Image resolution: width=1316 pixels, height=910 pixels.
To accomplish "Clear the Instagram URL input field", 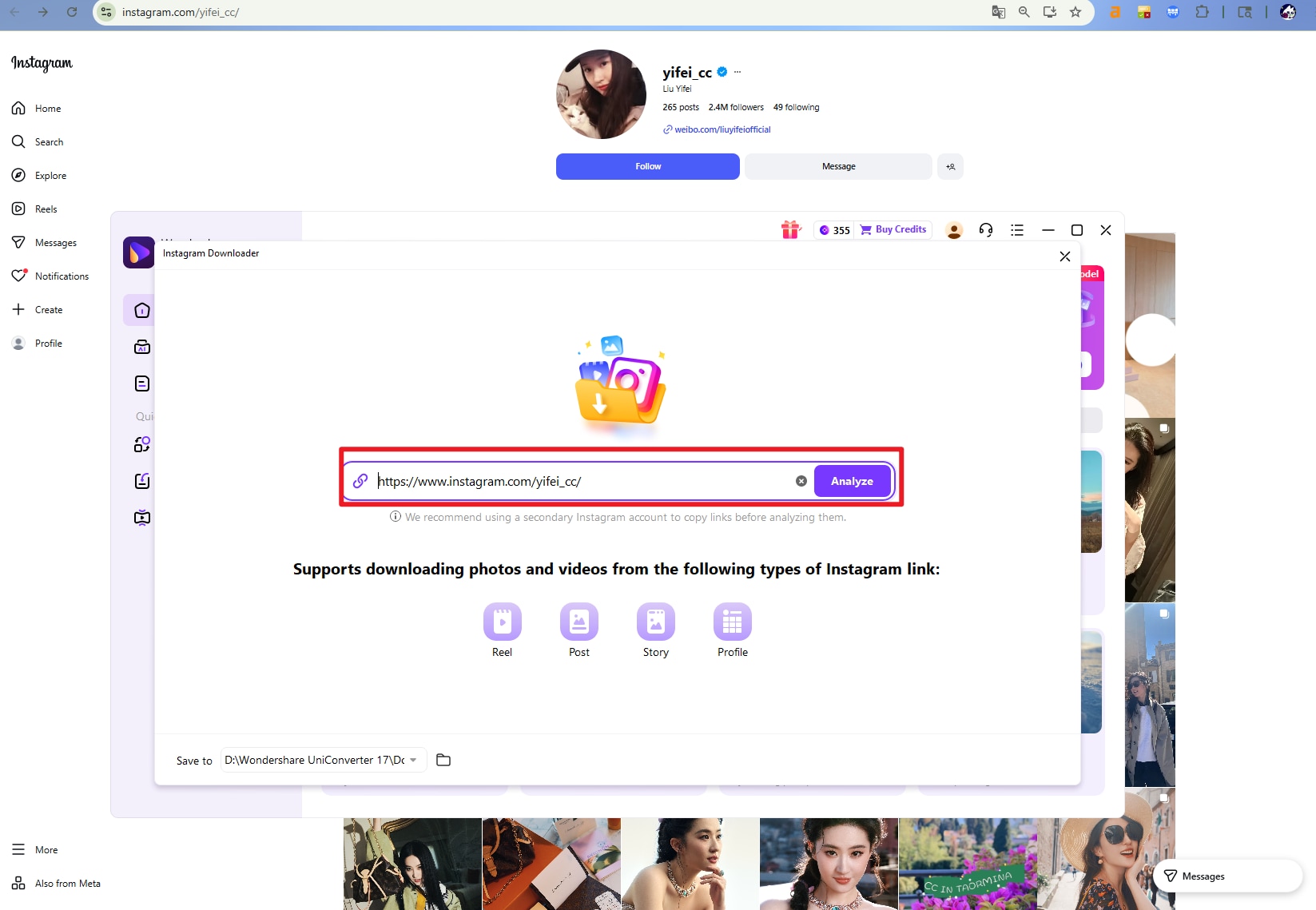I will pos(801,480).
